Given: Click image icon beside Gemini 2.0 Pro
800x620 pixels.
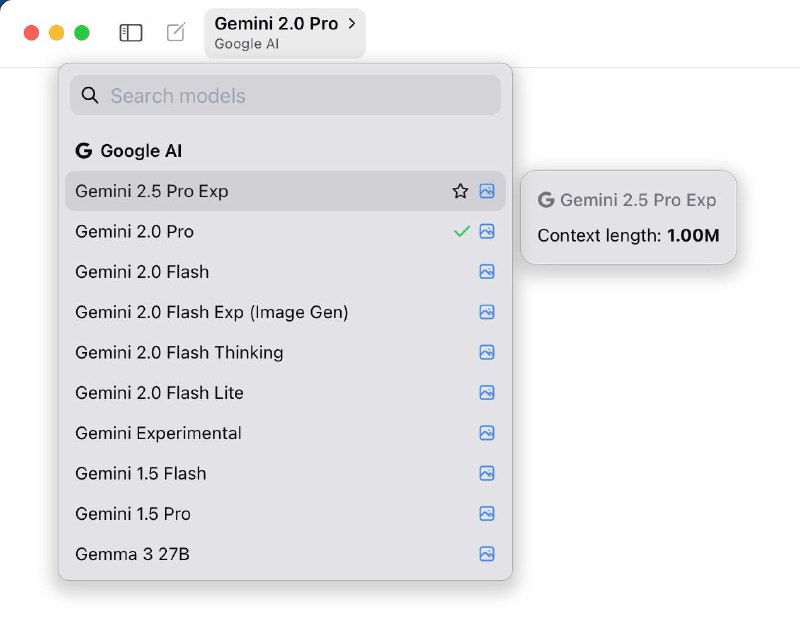Looking at the screenshot, I should 487,231.
